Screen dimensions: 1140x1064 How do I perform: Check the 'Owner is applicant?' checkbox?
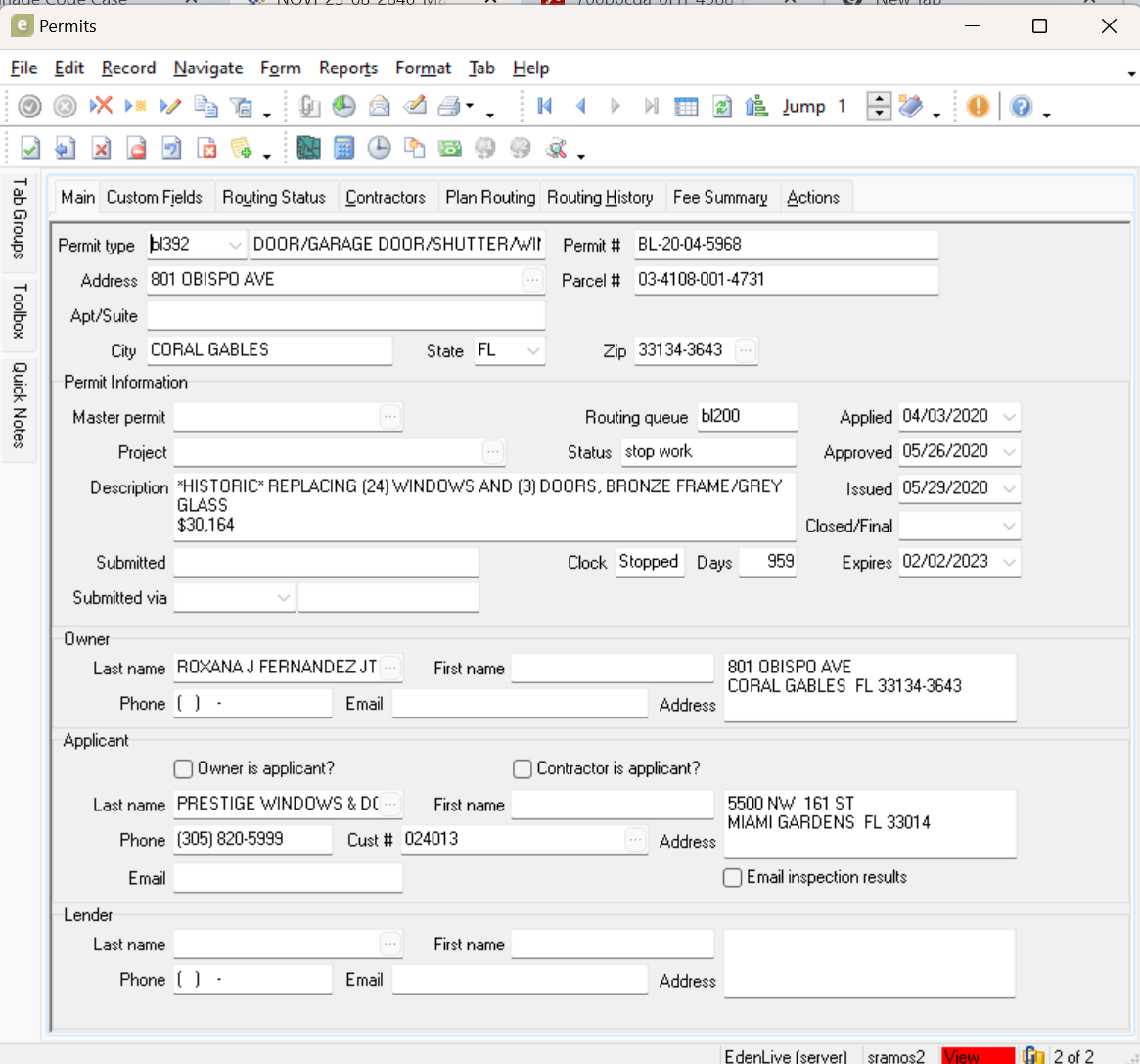click(183, 769)
